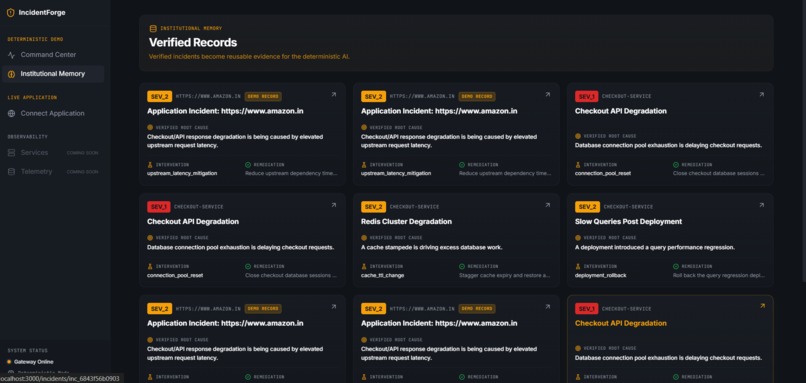Screen dimensions: 806x383
Task: Click the Institutional Memory sidebar icon
Action: coord(11,74)
